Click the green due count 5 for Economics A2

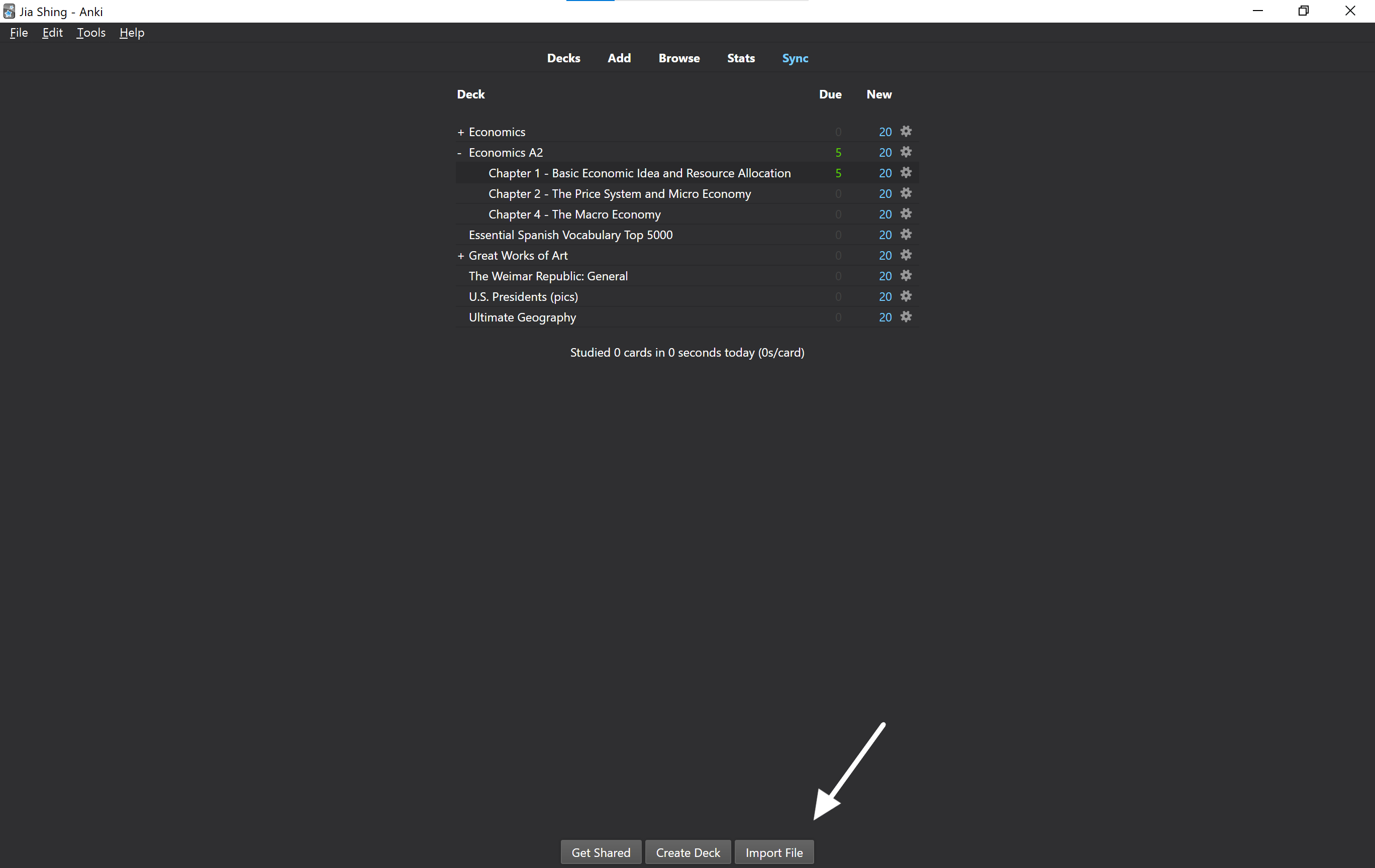(838, 152)
